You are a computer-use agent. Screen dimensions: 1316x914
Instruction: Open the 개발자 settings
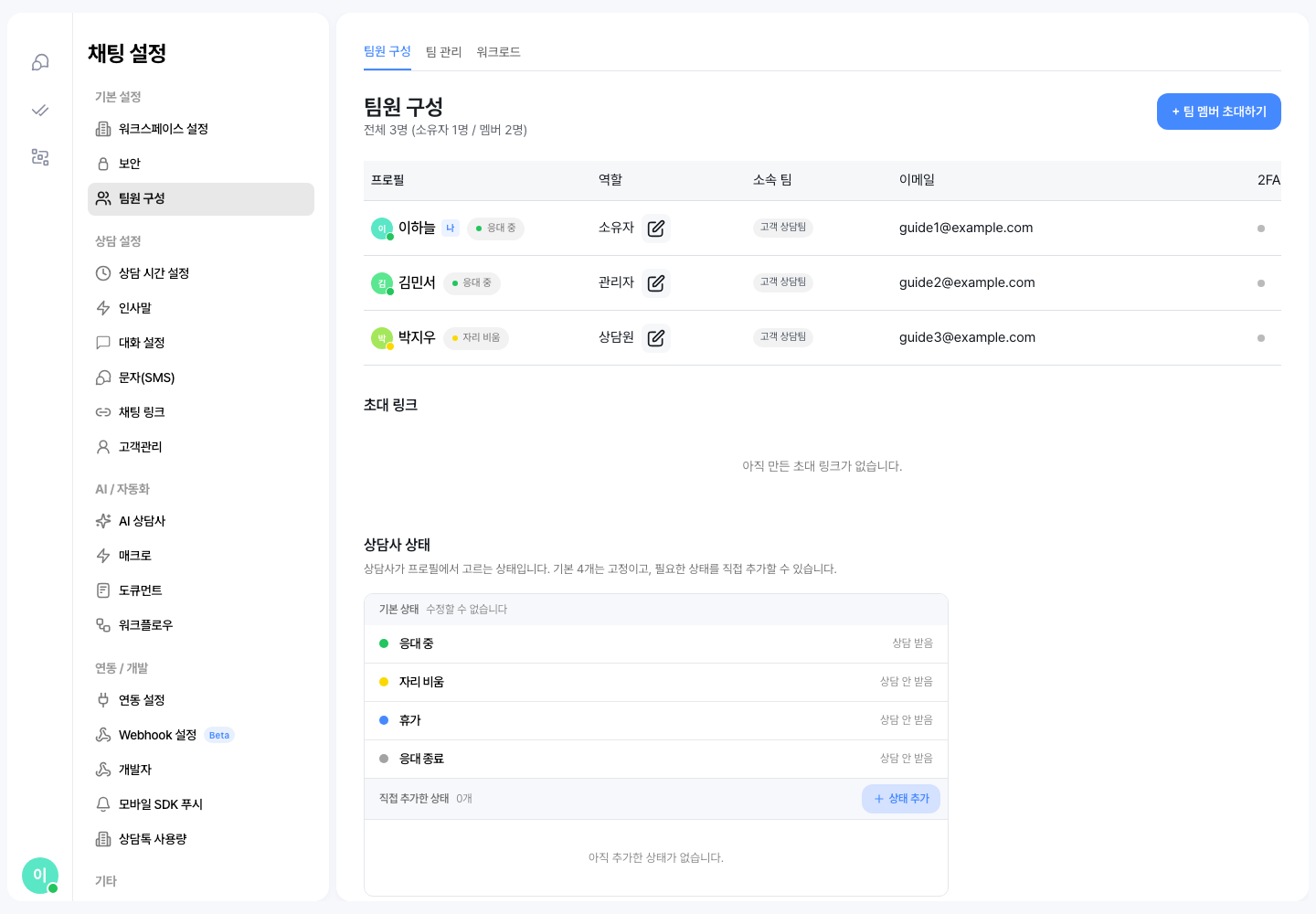tap(201, 770)
